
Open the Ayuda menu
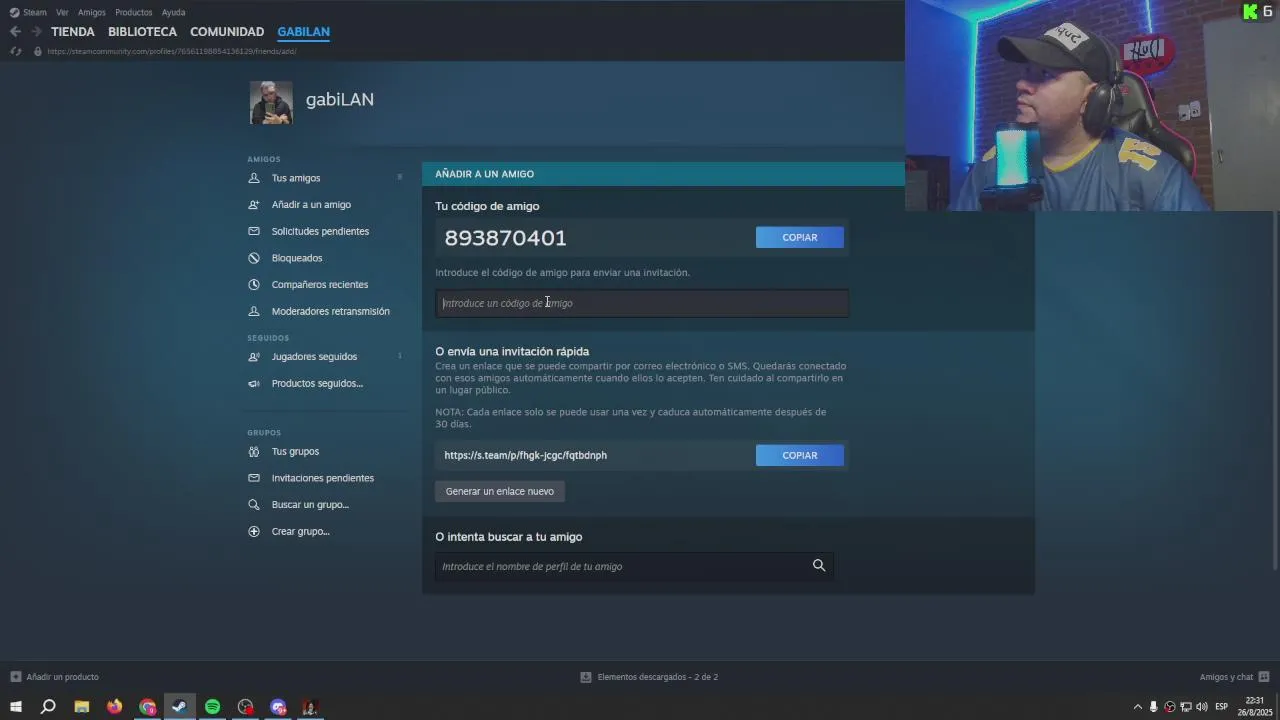(174, 13)
